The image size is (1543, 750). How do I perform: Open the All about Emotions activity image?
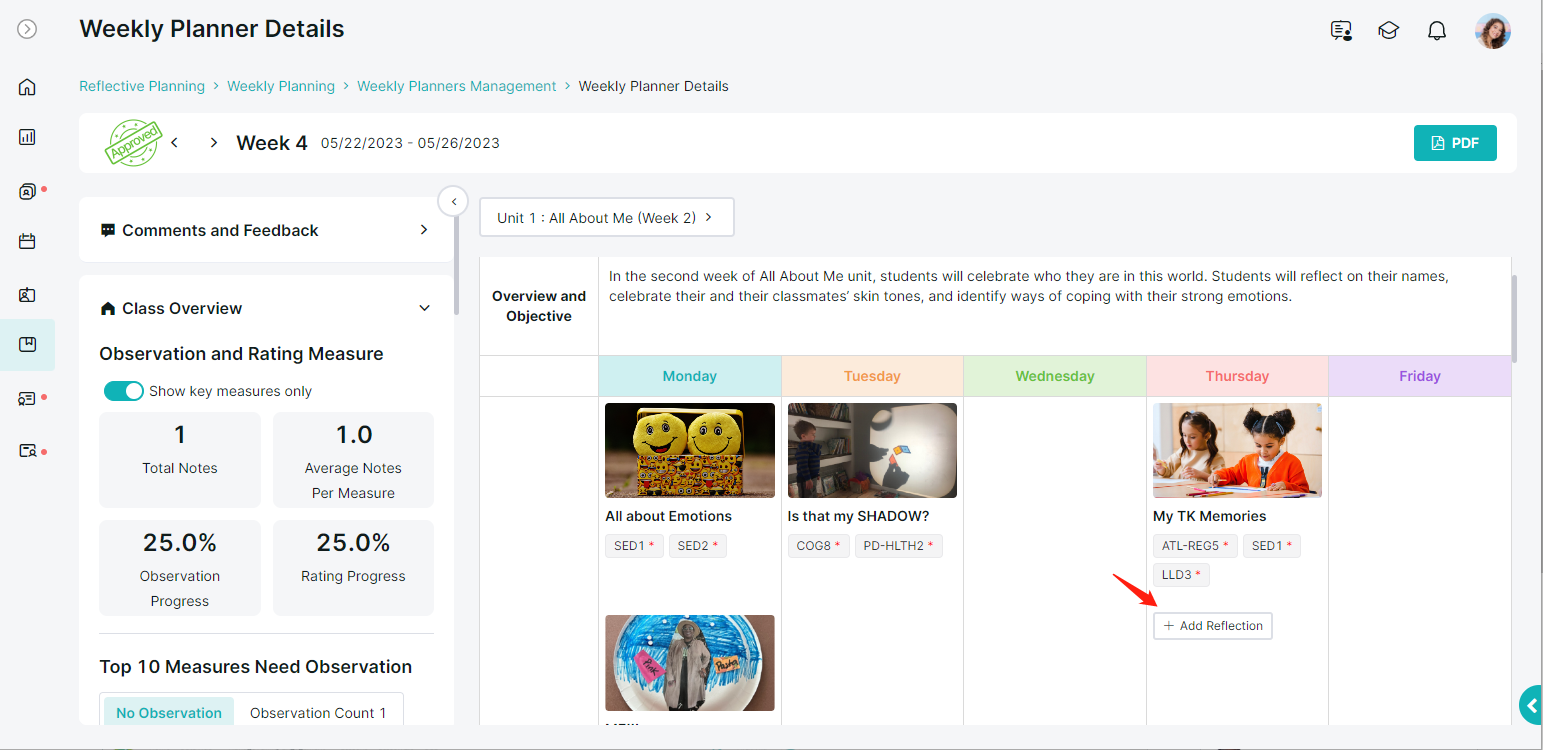pos(690,450)
